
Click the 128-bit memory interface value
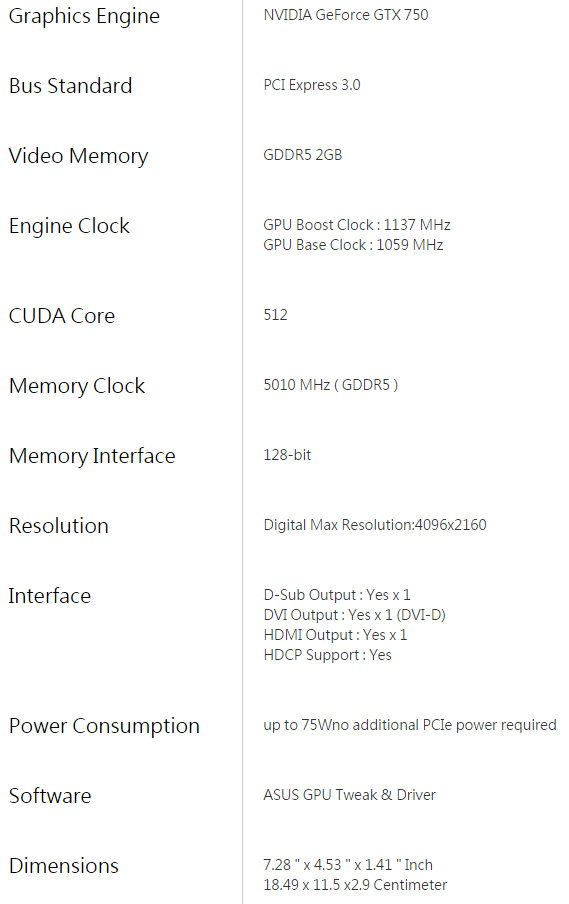pos(287,455)
